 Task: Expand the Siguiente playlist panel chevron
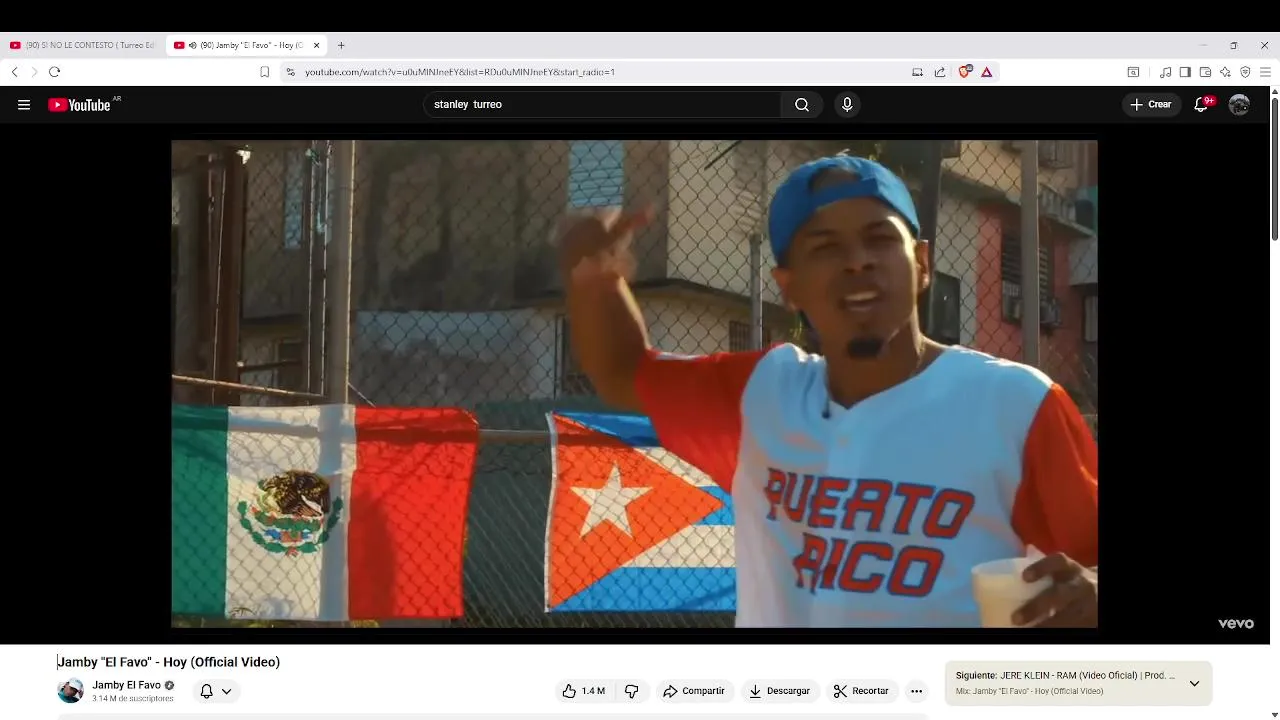click(1194, 684)
